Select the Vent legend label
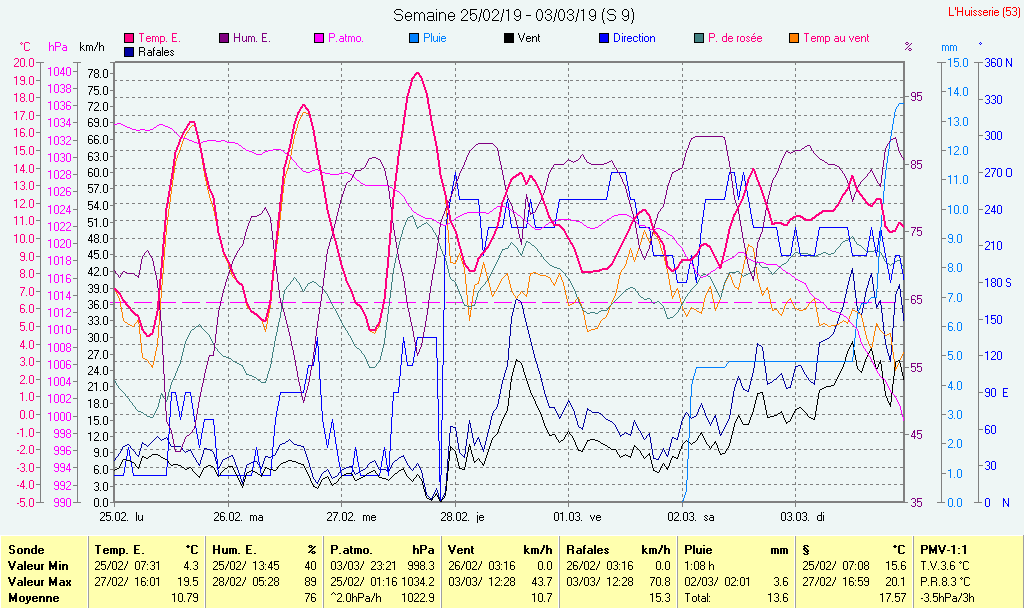The width and height of the screenshot is (1024, 608). point(529,38)
